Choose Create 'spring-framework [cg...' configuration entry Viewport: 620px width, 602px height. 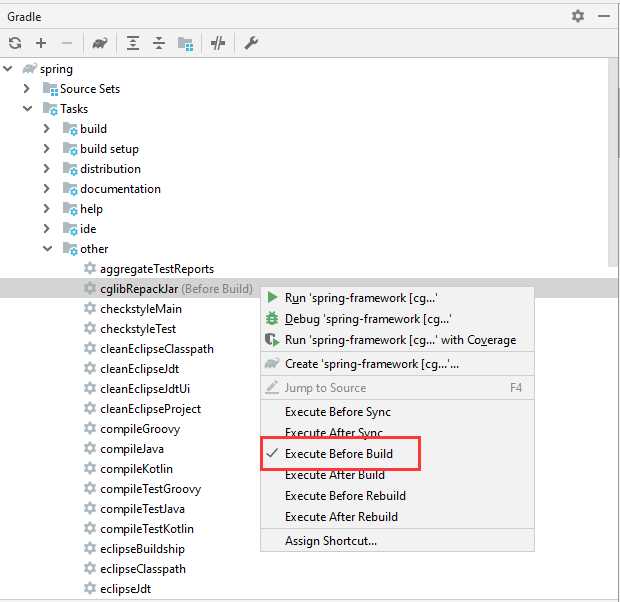pyautogui.click(x=397, y=364)
